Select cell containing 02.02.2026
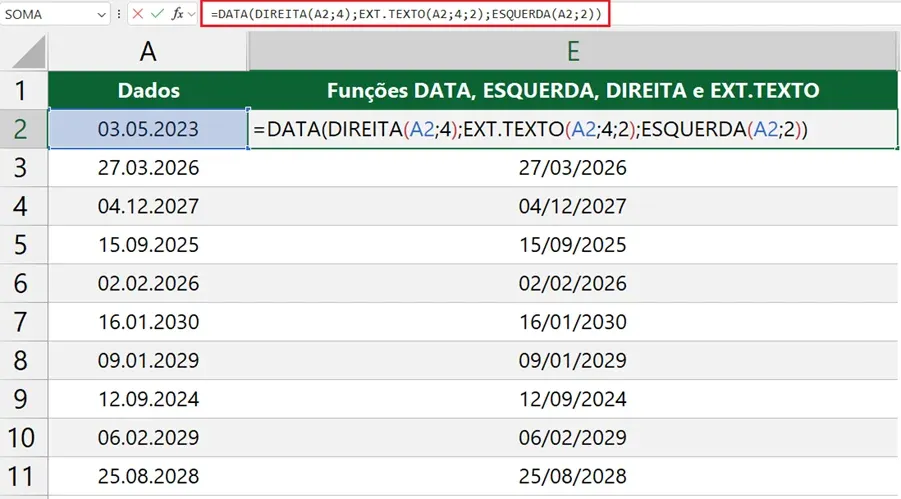The width and height of the screenshot is (901, 499). click(148, 283)
